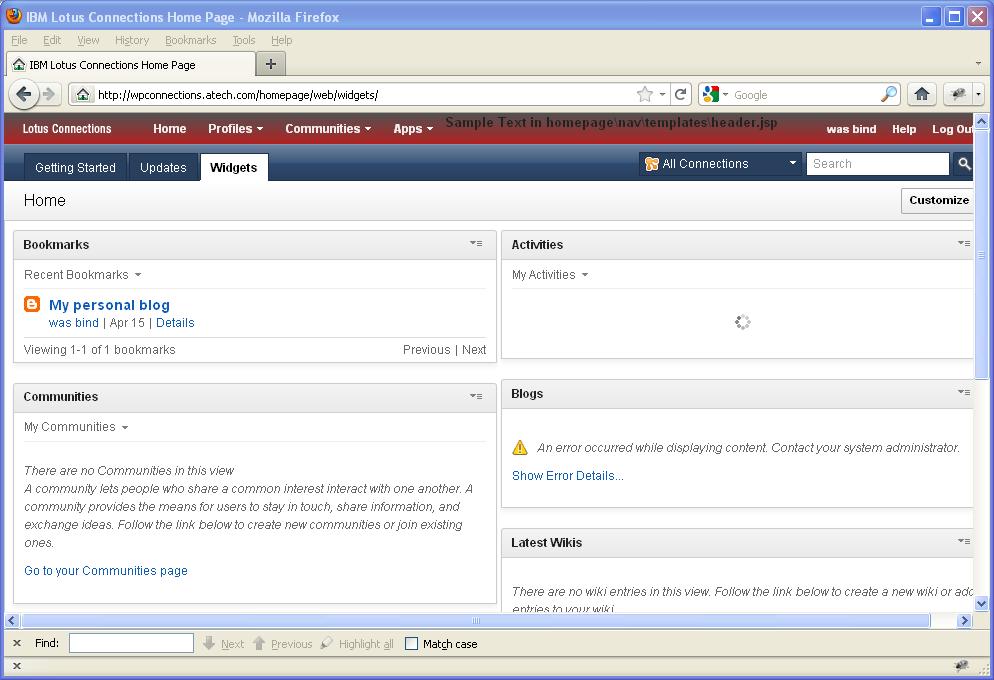Screen dimensions: 994x680
Task: Click the toolbar add-on icon beside home
Action: tap(958, 94)
